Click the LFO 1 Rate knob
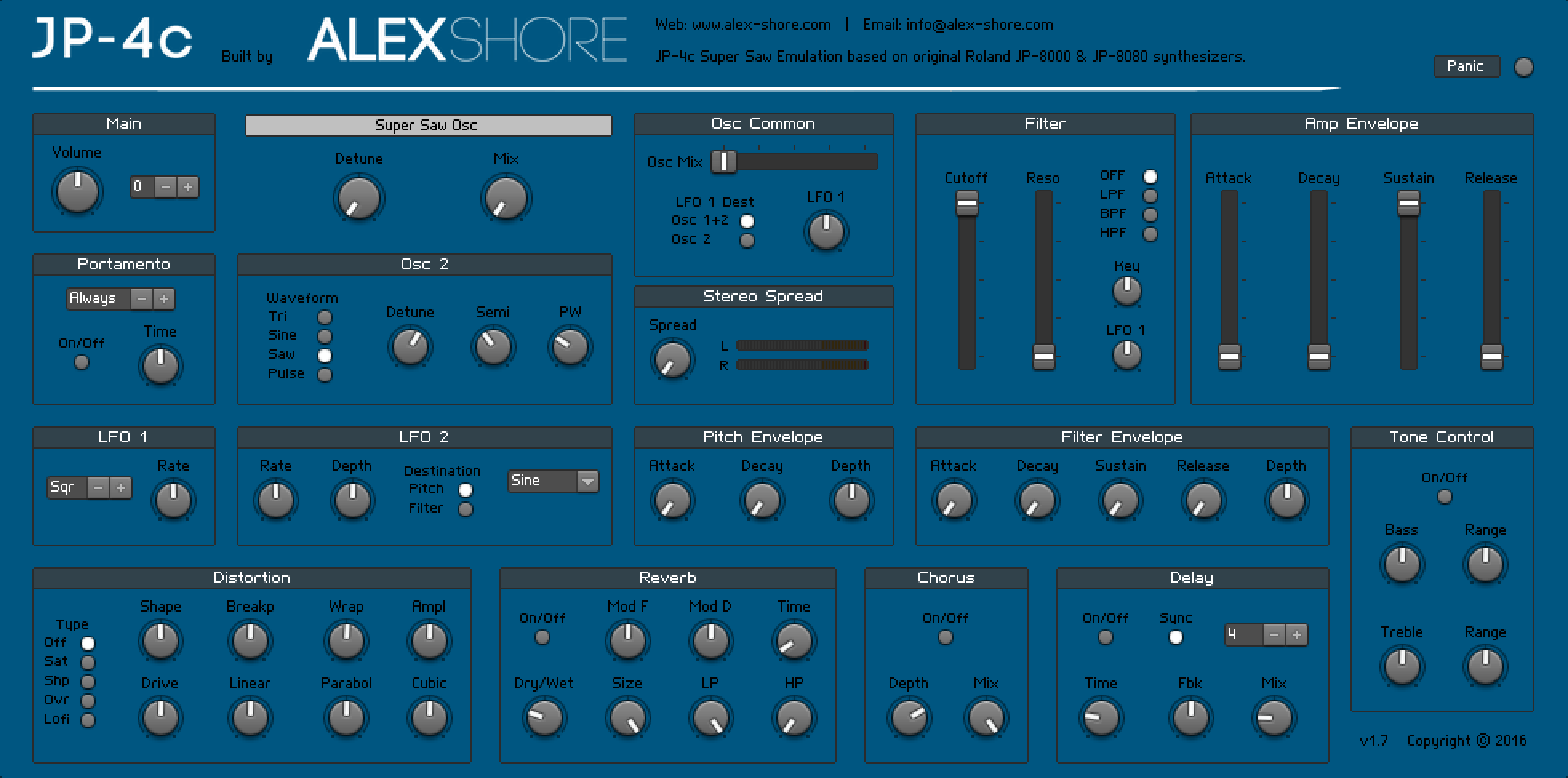This screenshot has width=1568, height=778. (x=174, y=500)
